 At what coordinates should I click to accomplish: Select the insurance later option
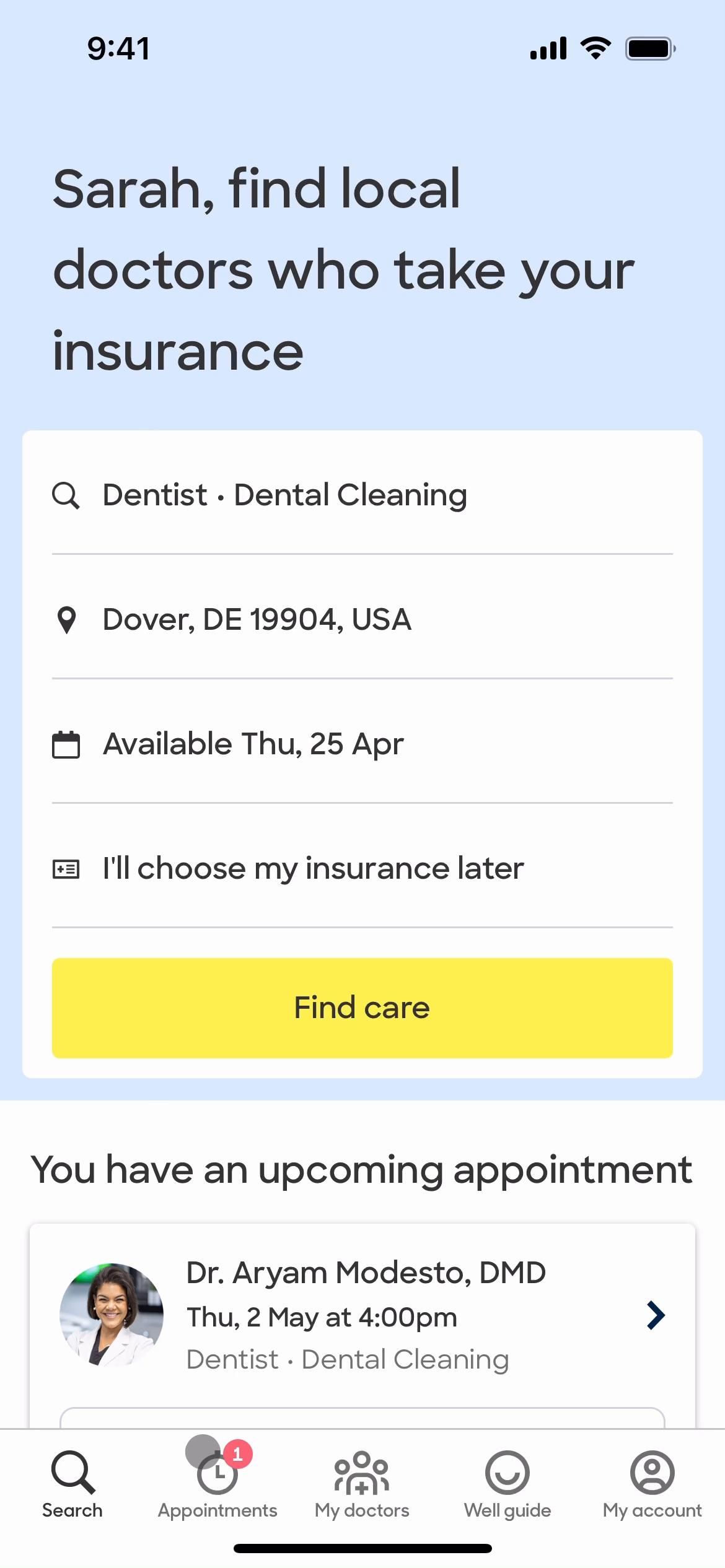point(314,869)
